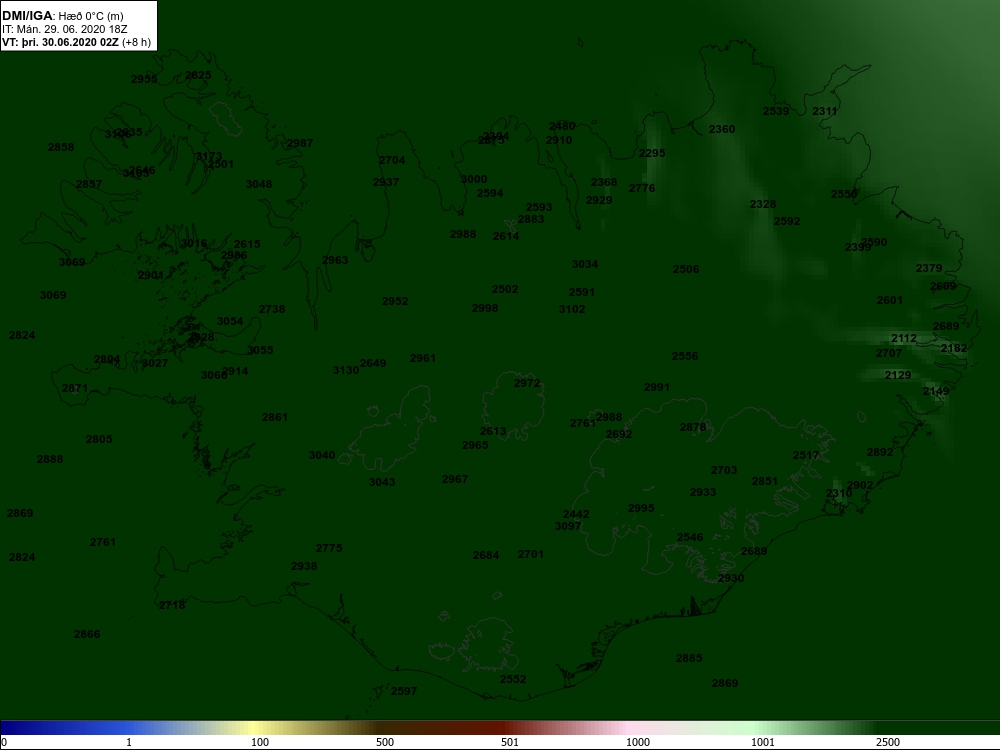1000x750 pixels.
Task: Click the map value 3130
Action: [346, 371]
